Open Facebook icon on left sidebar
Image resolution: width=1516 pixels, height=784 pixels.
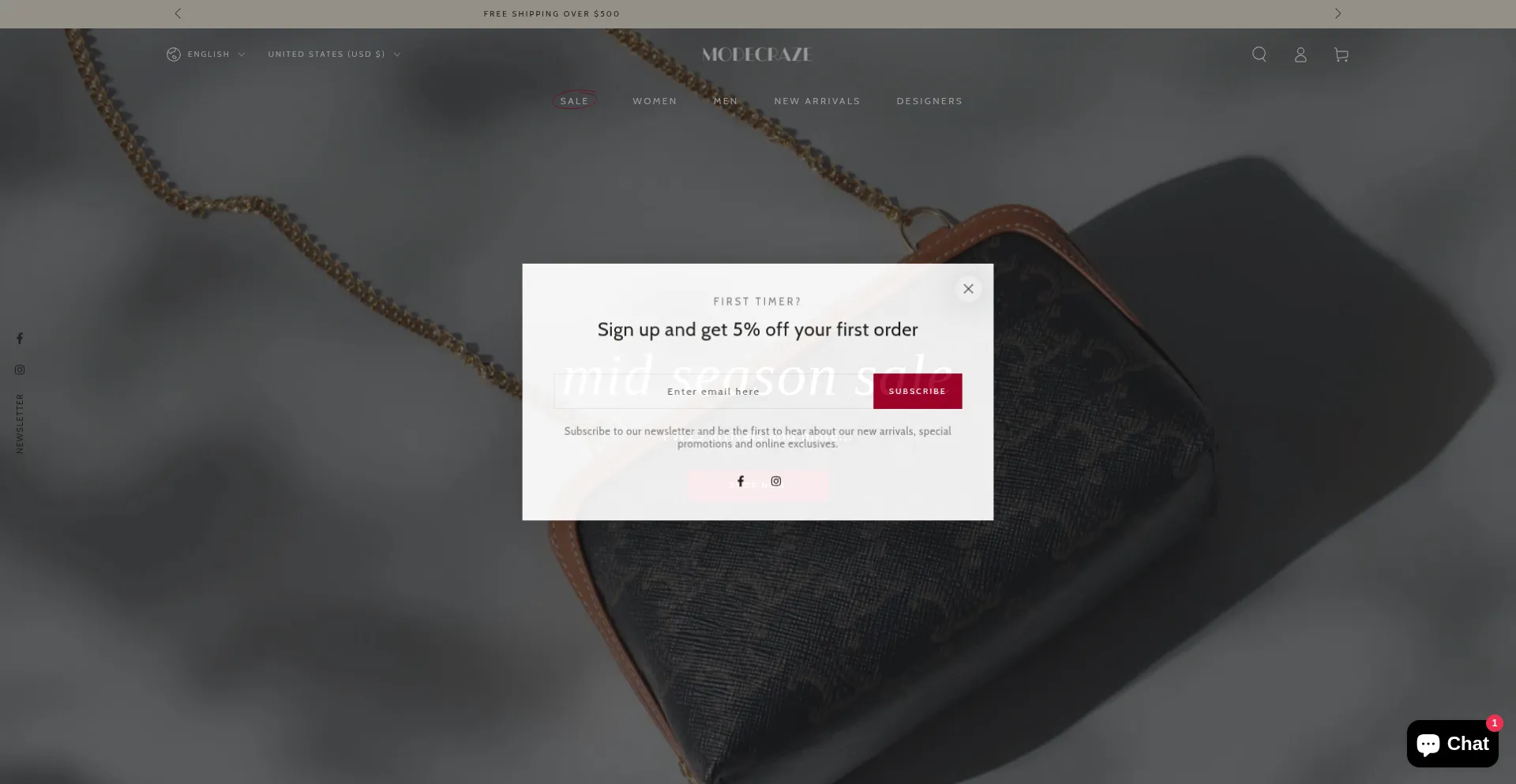pos(20,338)
